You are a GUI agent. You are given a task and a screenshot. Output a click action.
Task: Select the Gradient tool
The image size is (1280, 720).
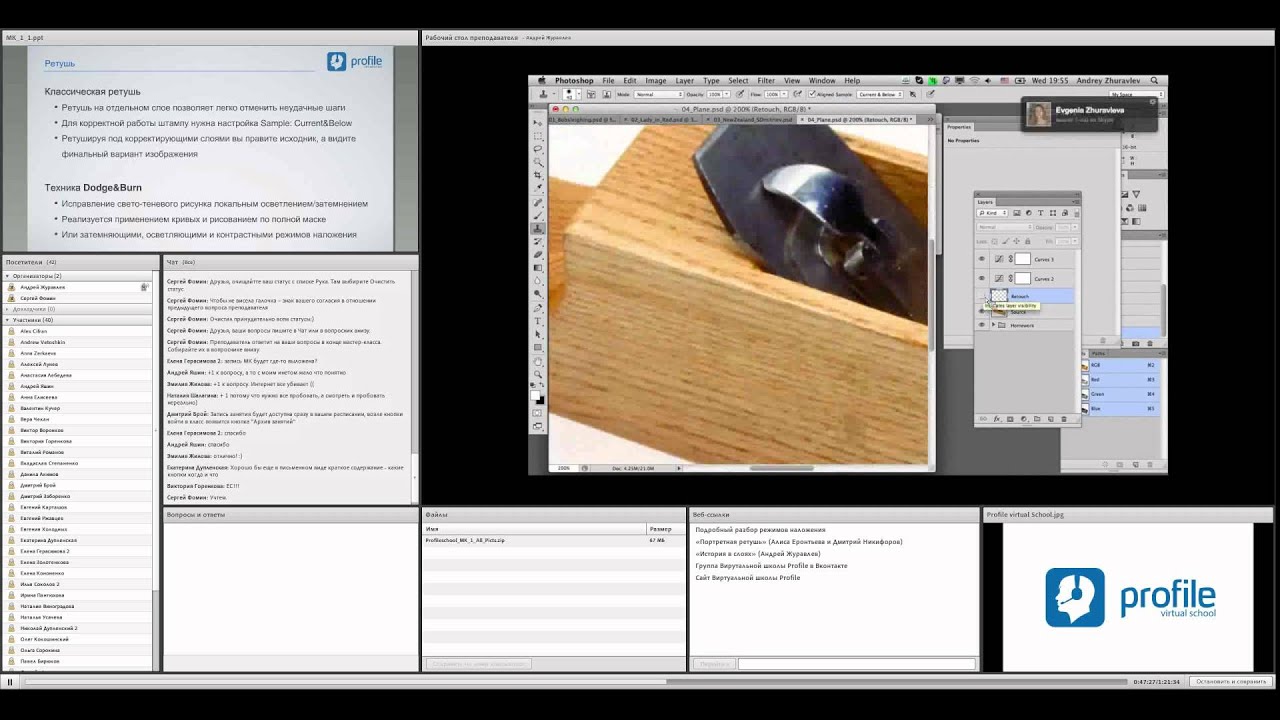click(538, 268)
